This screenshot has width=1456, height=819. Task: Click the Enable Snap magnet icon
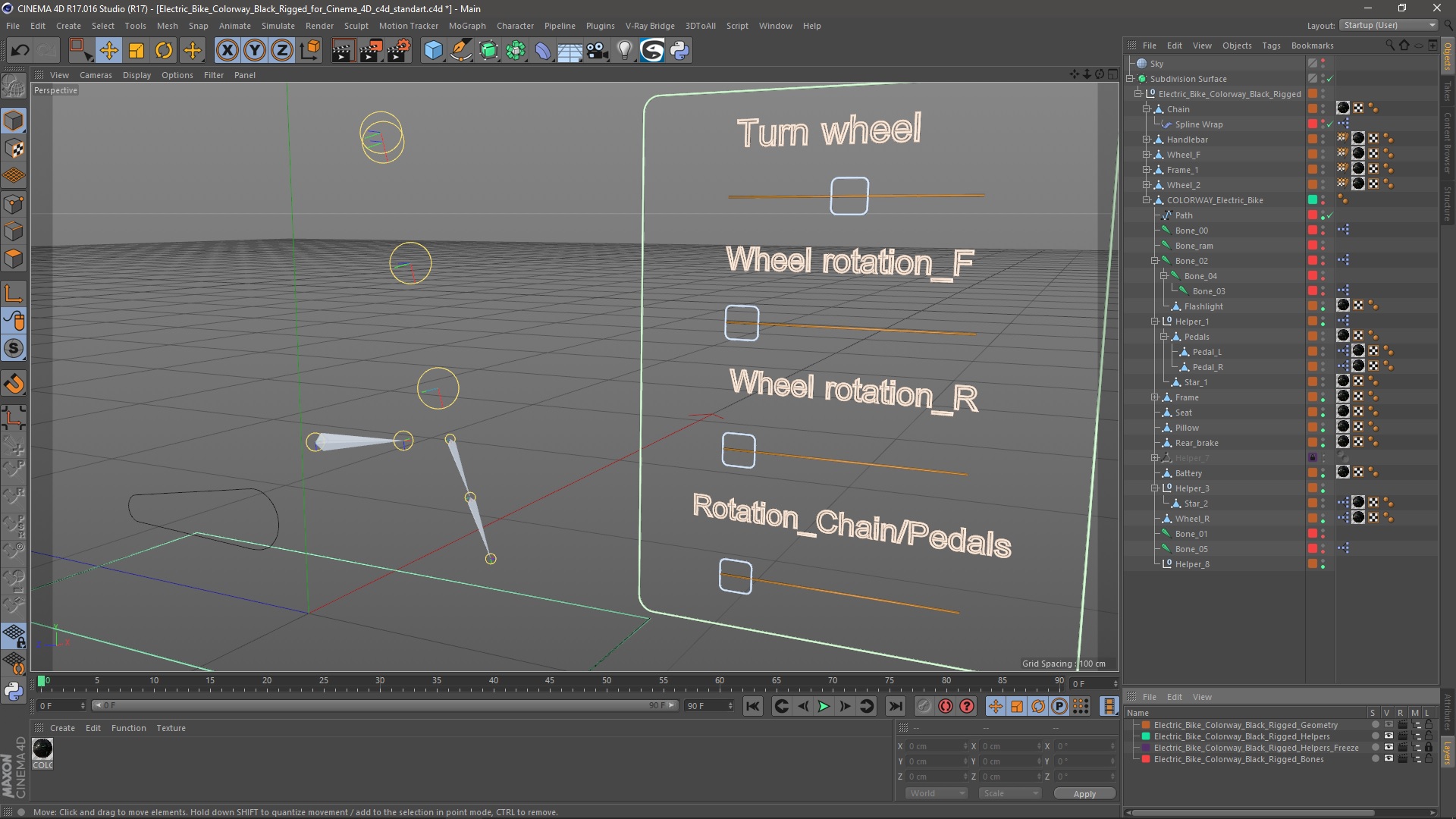click(x=14, y=384)
